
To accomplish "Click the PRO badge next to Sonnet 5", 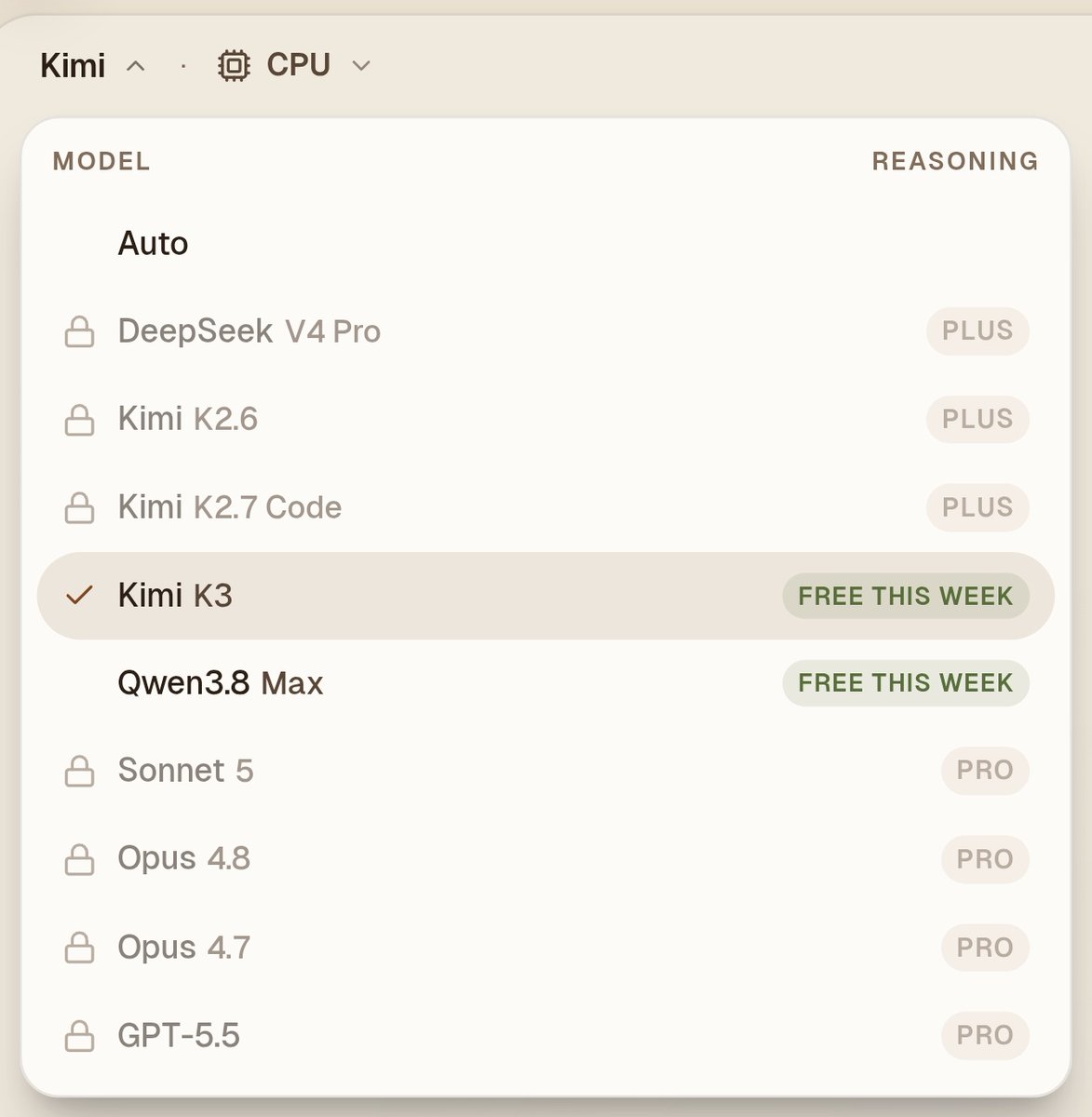I will (985, 771).
